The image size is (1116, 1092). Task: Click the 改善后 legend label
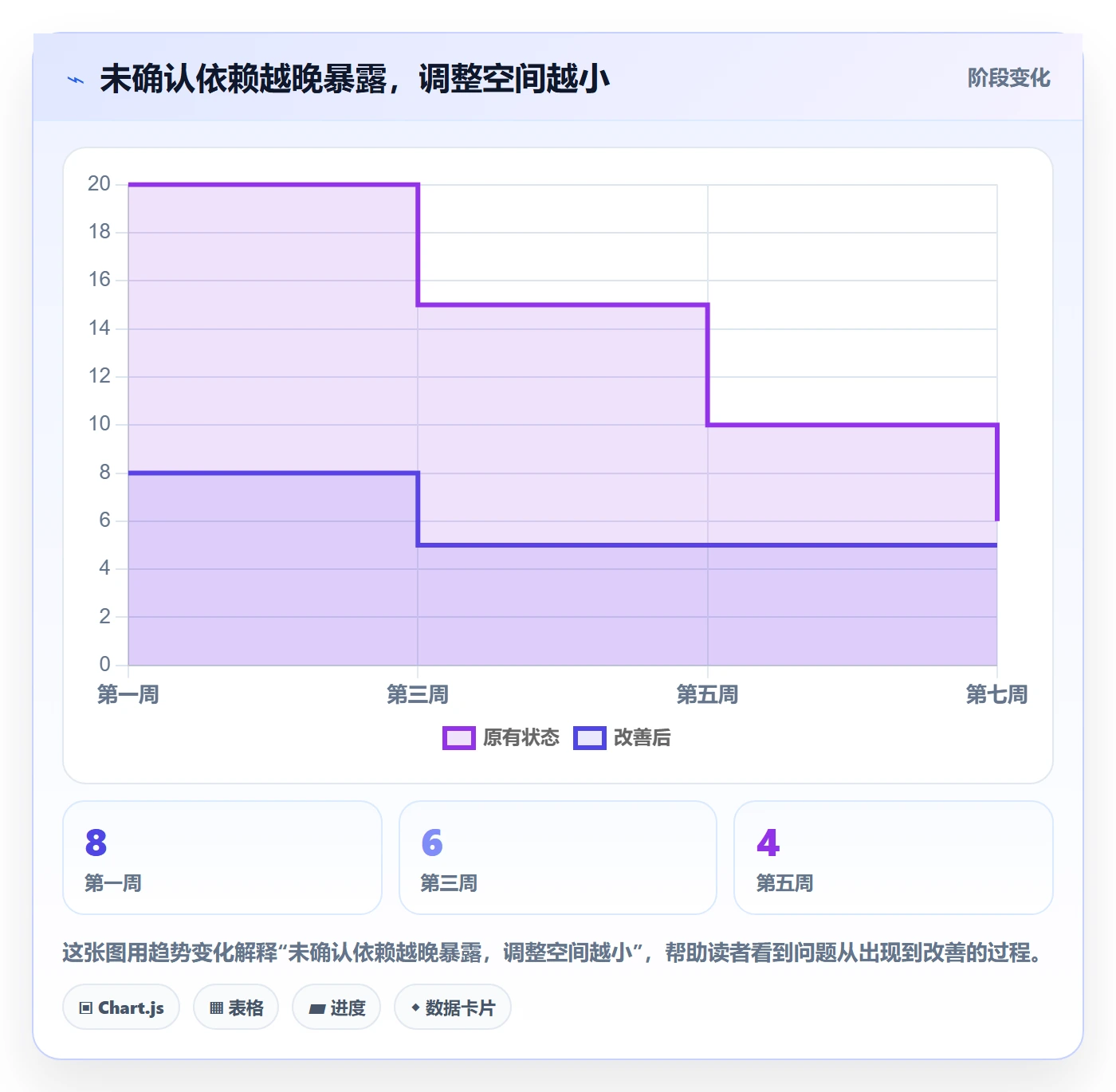642,738
